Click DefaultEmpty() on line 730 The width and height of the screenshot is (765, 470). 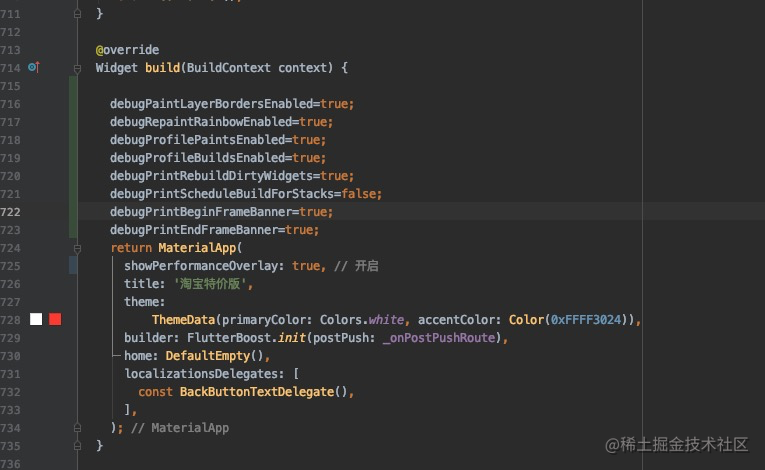click(214, 356)
